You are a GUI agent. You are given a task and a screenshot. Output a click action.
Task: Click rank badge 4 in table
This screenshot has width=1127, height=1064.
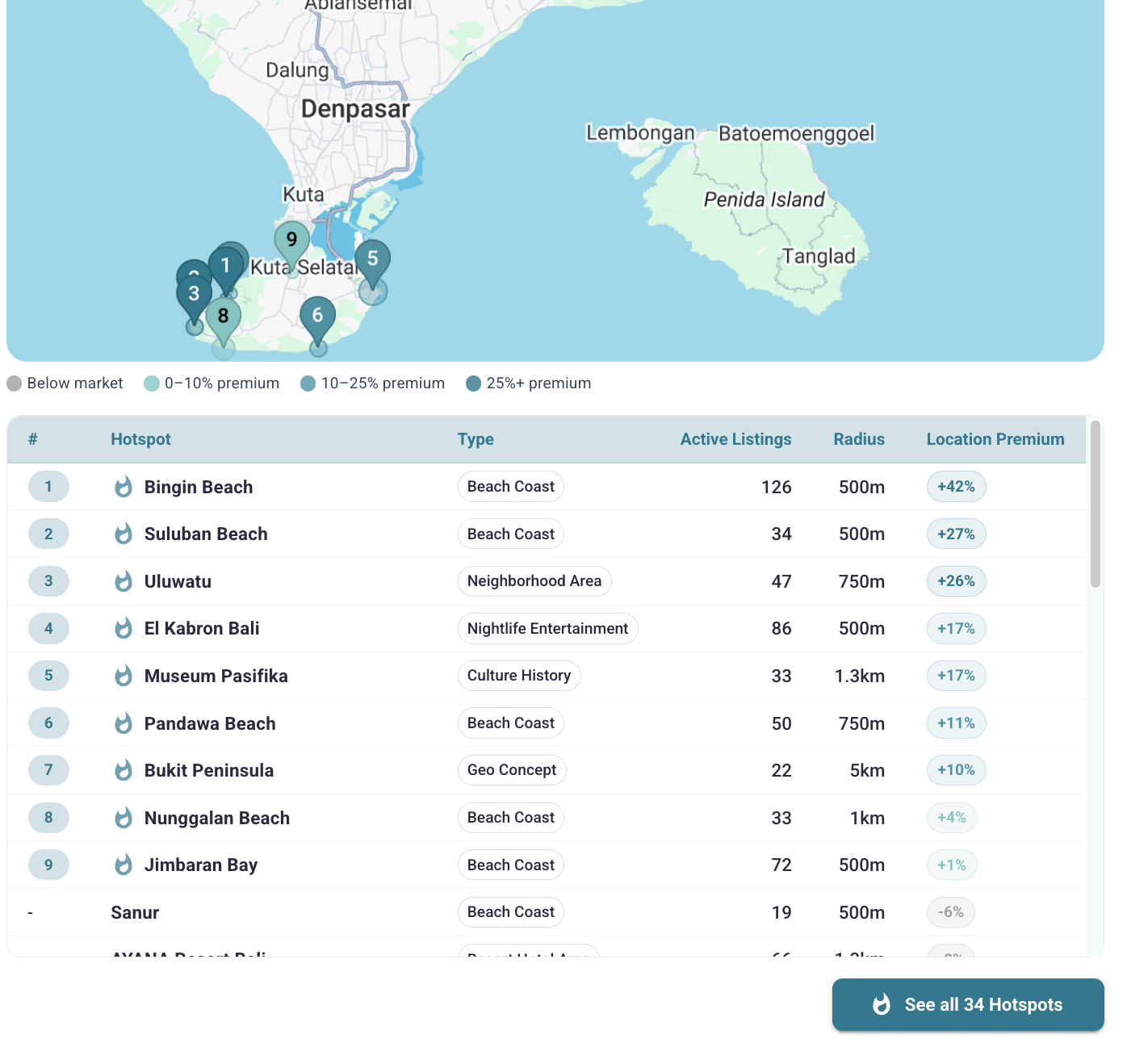point(48,628)
